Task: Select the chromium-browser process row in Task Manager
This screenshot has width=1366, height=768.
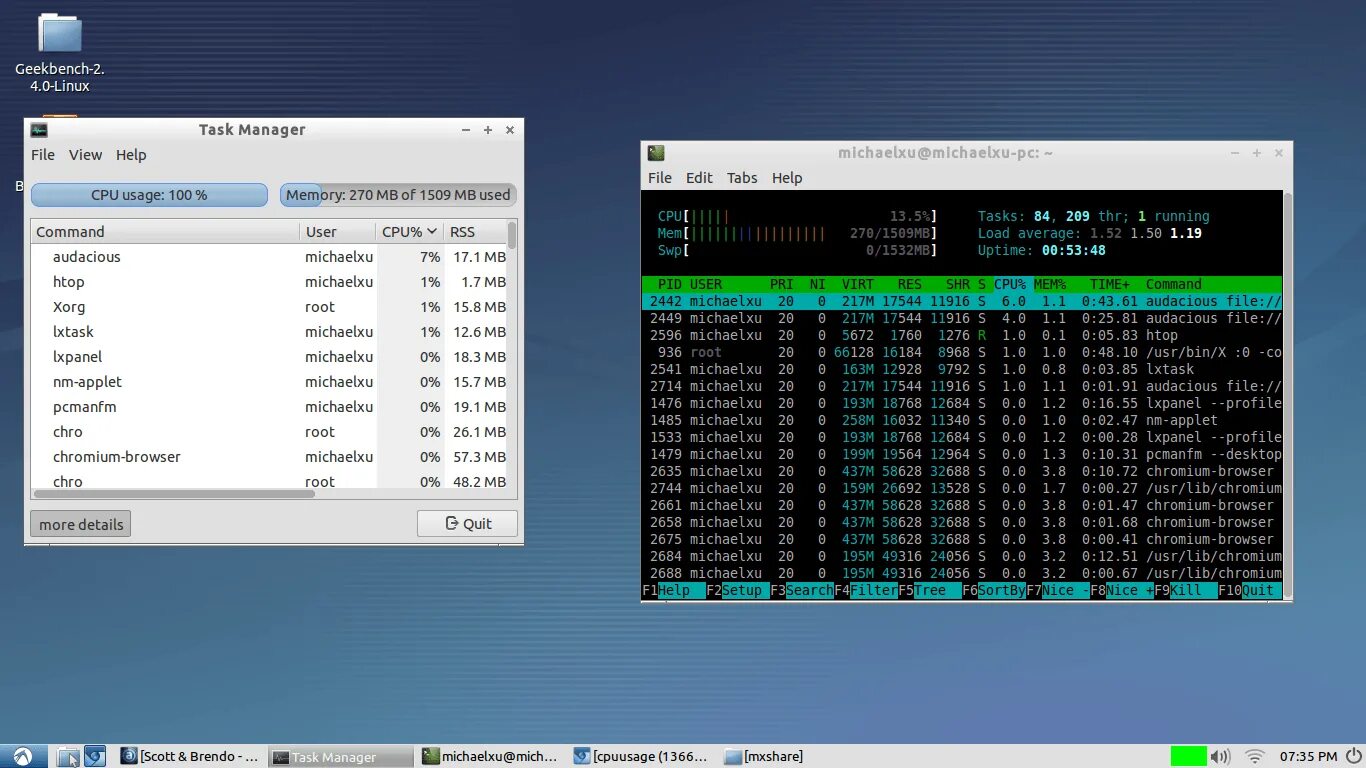Action: pos(270,457)
